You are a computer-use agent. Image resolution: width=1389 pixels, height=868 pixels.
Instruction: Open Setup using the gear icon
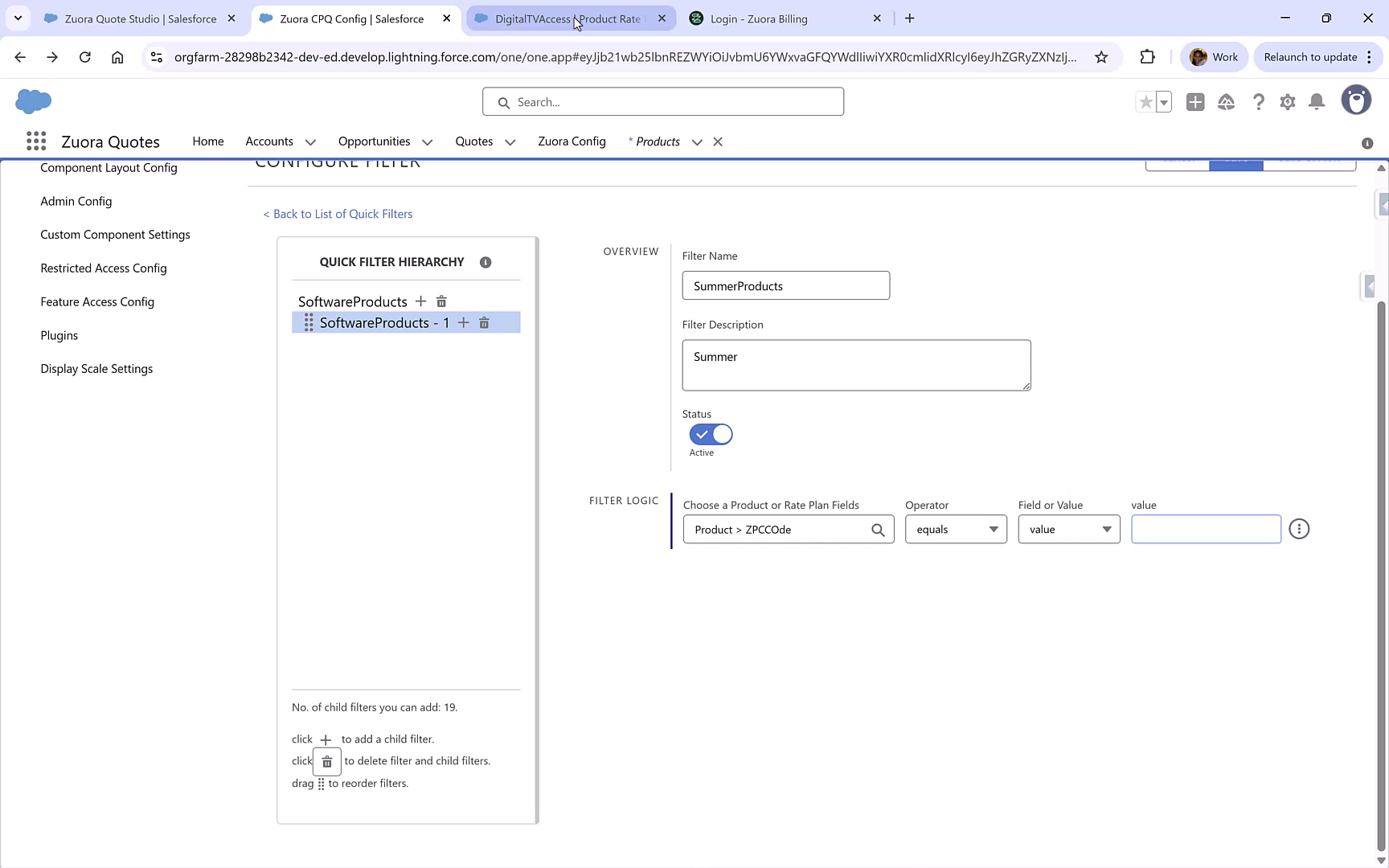click(x=1287, y=102)
